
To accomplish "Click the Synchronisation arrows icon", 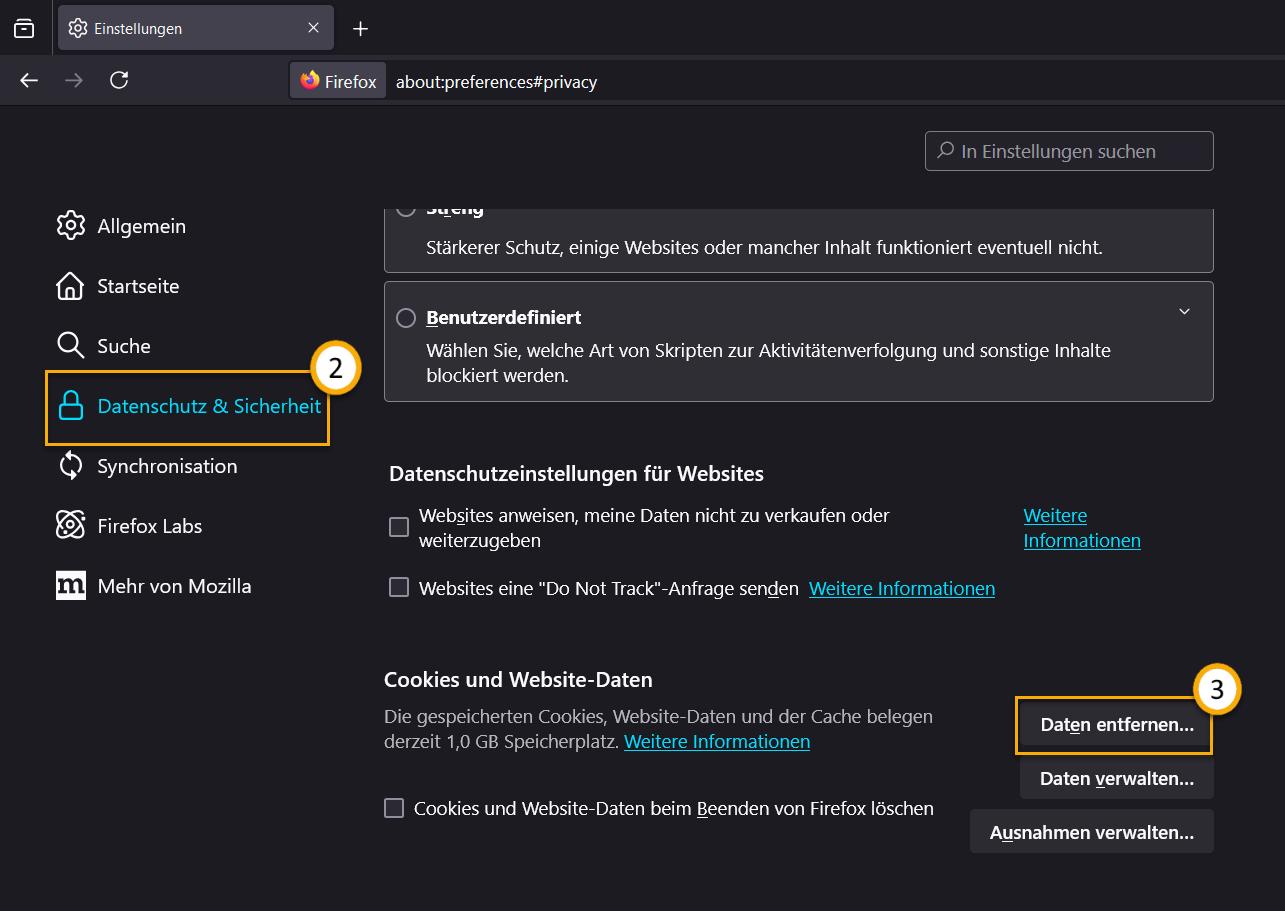I will click(70, 466).
